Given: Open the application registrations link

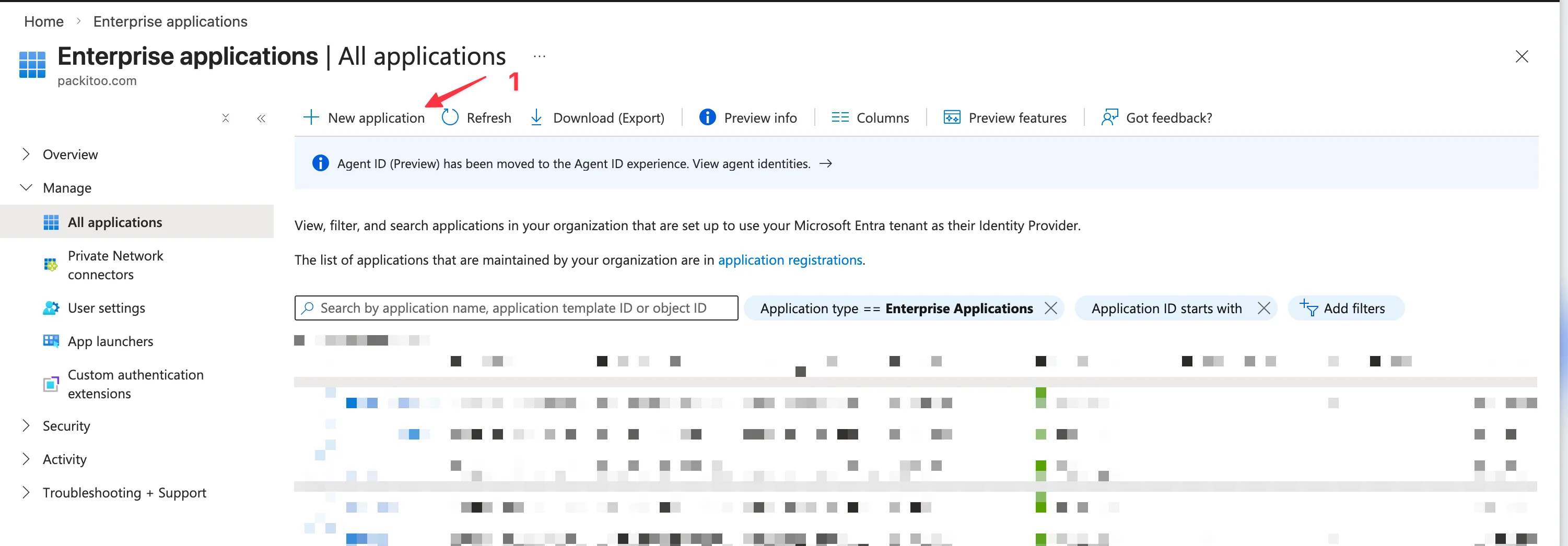Looking at the screenshot, I should click(789, 259).
